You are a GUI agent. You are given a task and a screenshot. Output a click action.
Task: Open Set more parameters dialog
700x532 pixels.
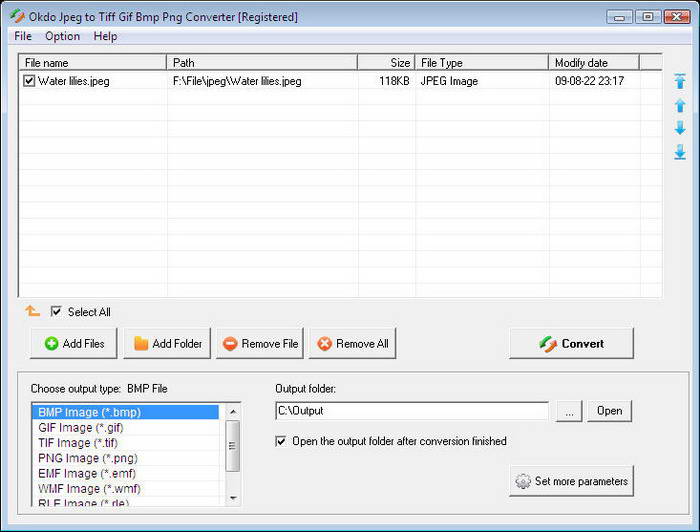coord(571,481)
